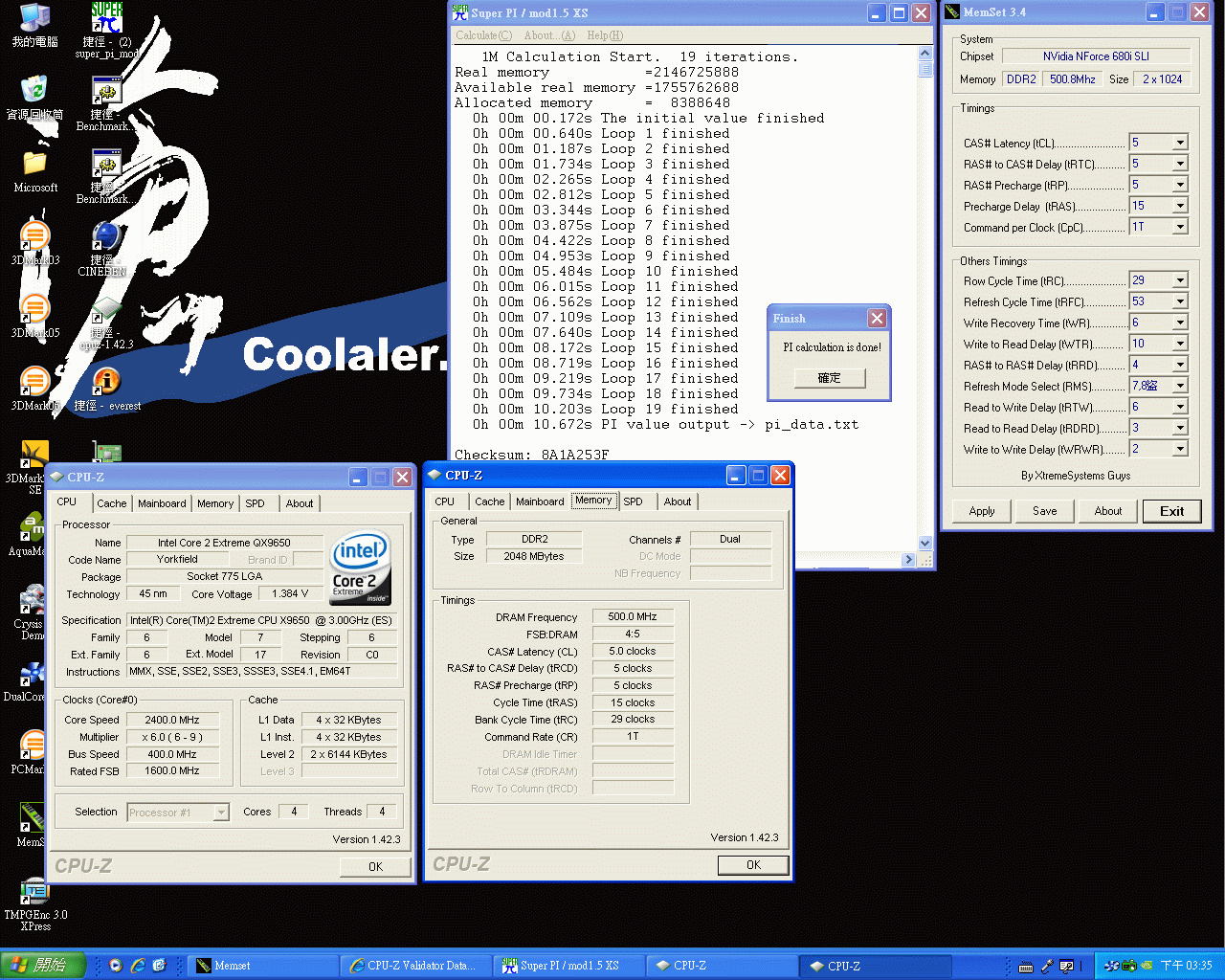Expand the RAS# Precharge (tRP) dropdown
Screen dimensions: 1225x980
tap(1180, 185)
